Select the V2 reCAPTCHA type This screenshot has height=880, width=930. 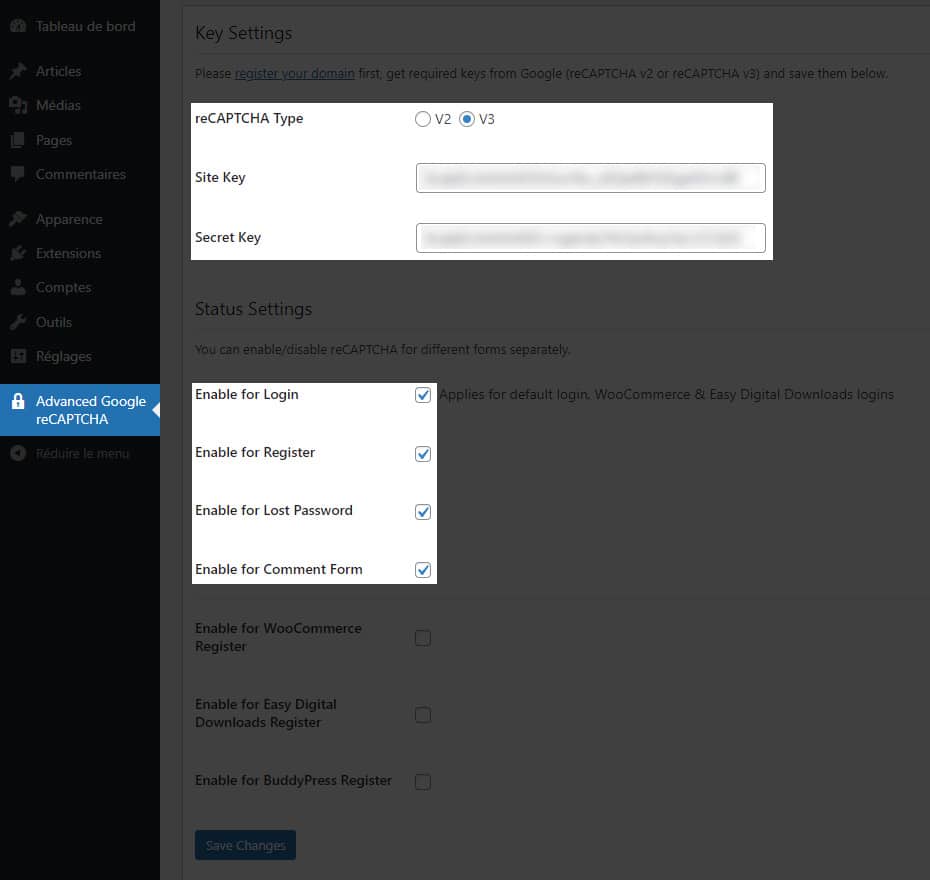pyautogui.click(x=423, y=119)
